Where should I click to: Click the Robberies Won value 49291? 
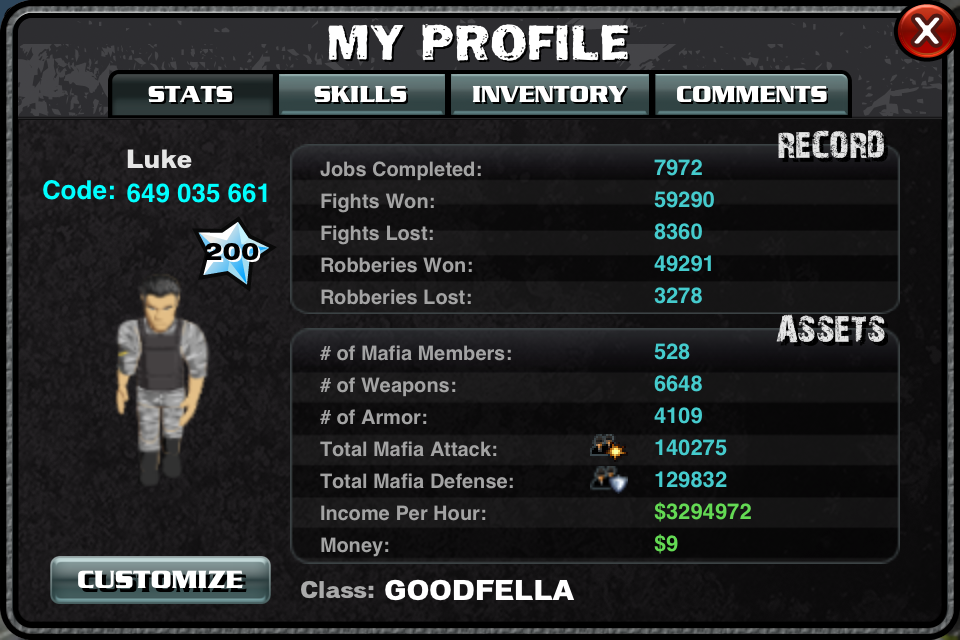(683, 264)
